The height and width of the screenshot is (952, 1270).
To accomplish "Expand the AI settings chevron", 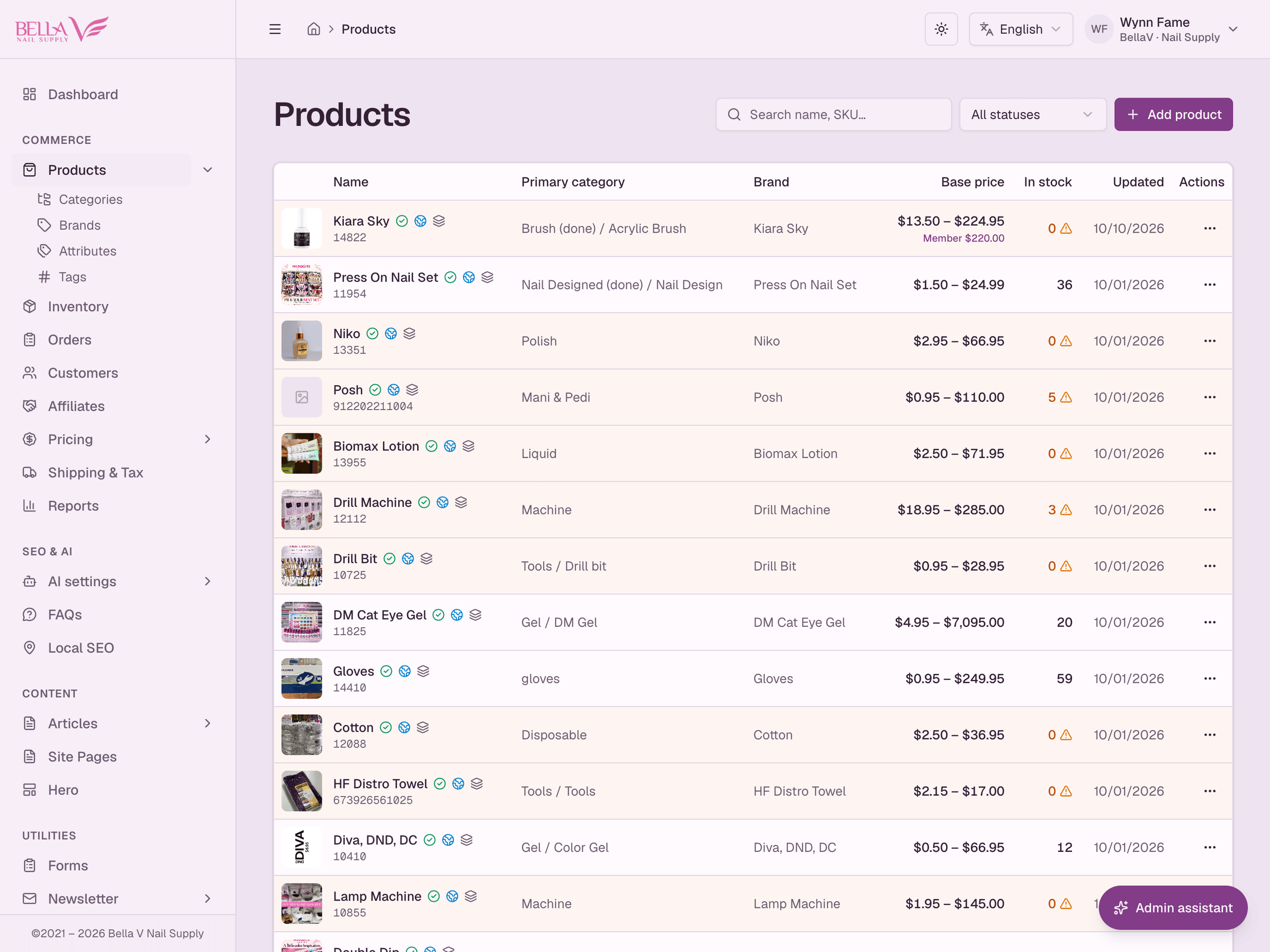I will point(208,581).
